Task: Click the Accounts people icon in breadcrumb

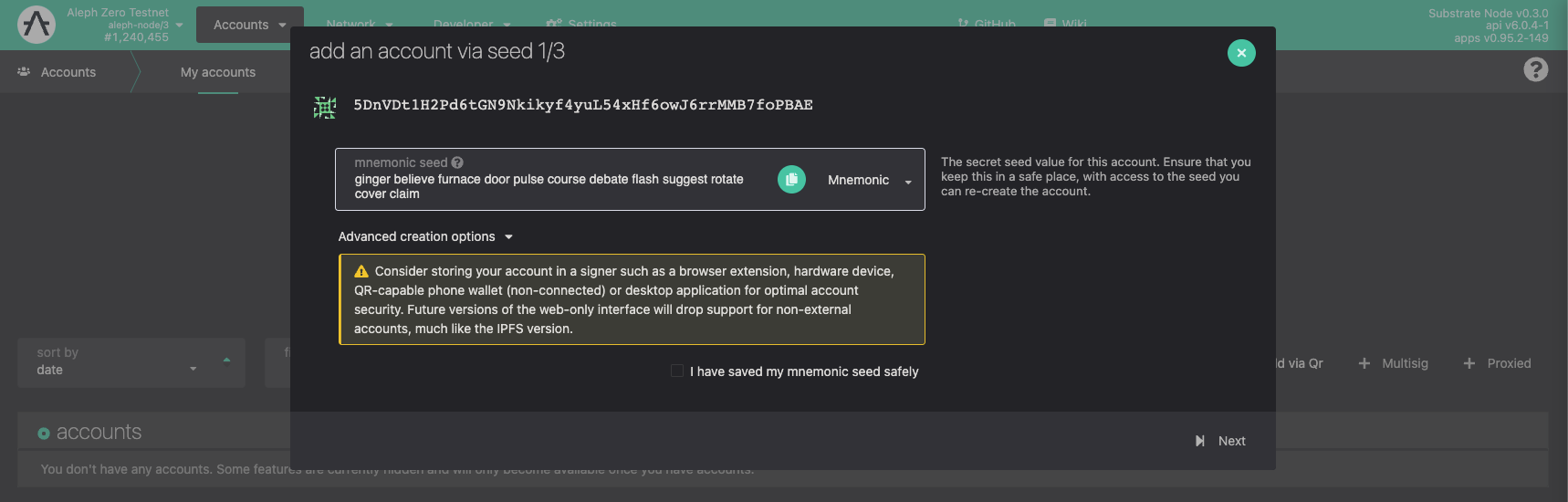Action: [x=24, y=72]
